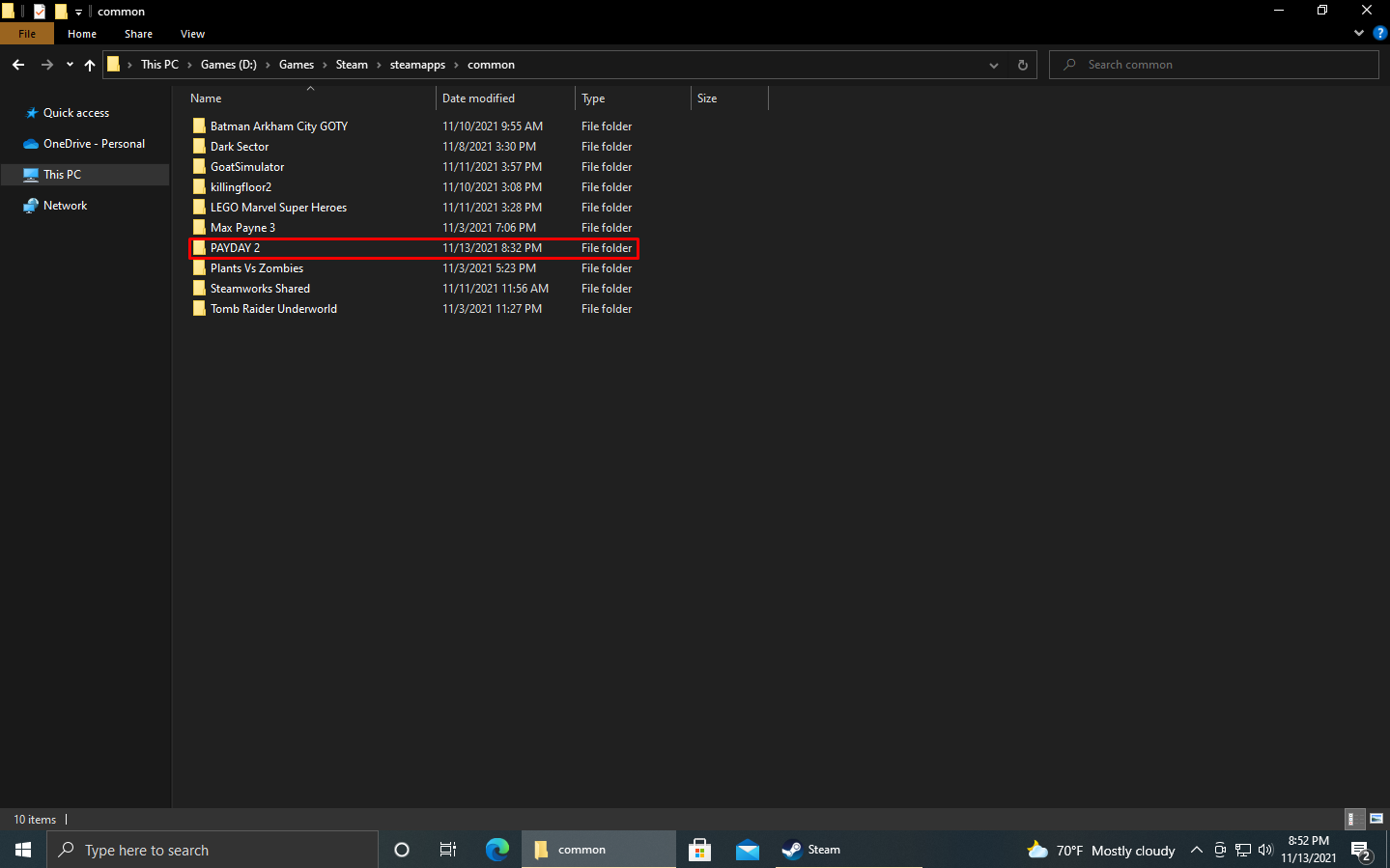The width and height of the screenshot is (1390, 868).
Task: Open the Mail app from the taskbar
Action: (x=748, y=850)
